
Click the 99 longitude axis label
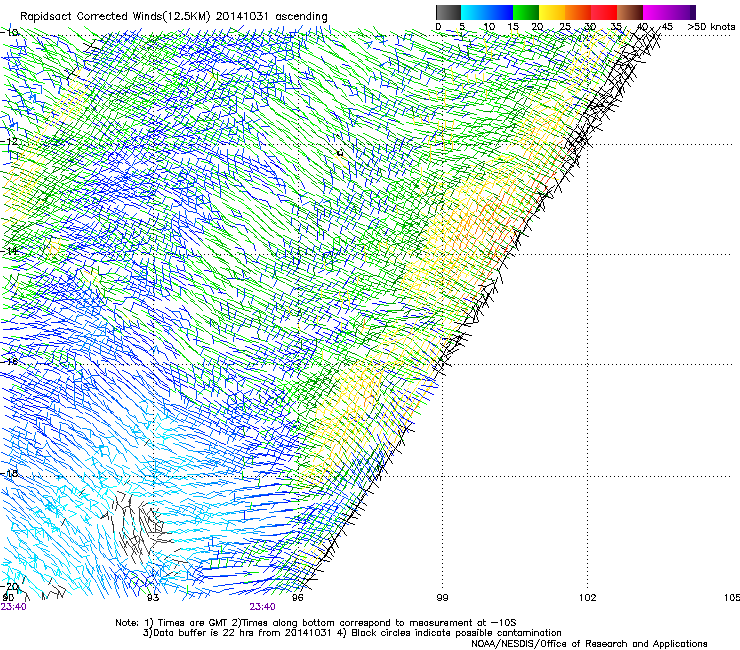pos(442,598)
